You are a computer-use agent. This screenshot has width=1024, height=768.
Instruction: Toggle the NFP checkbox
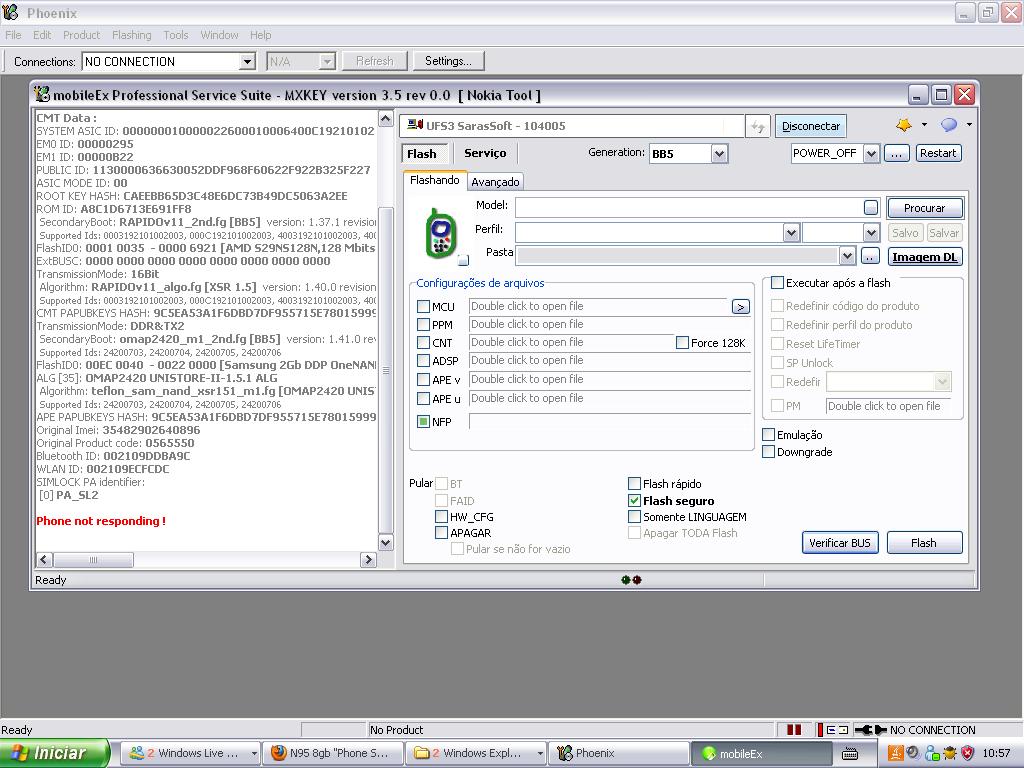(x=423, y=422)
